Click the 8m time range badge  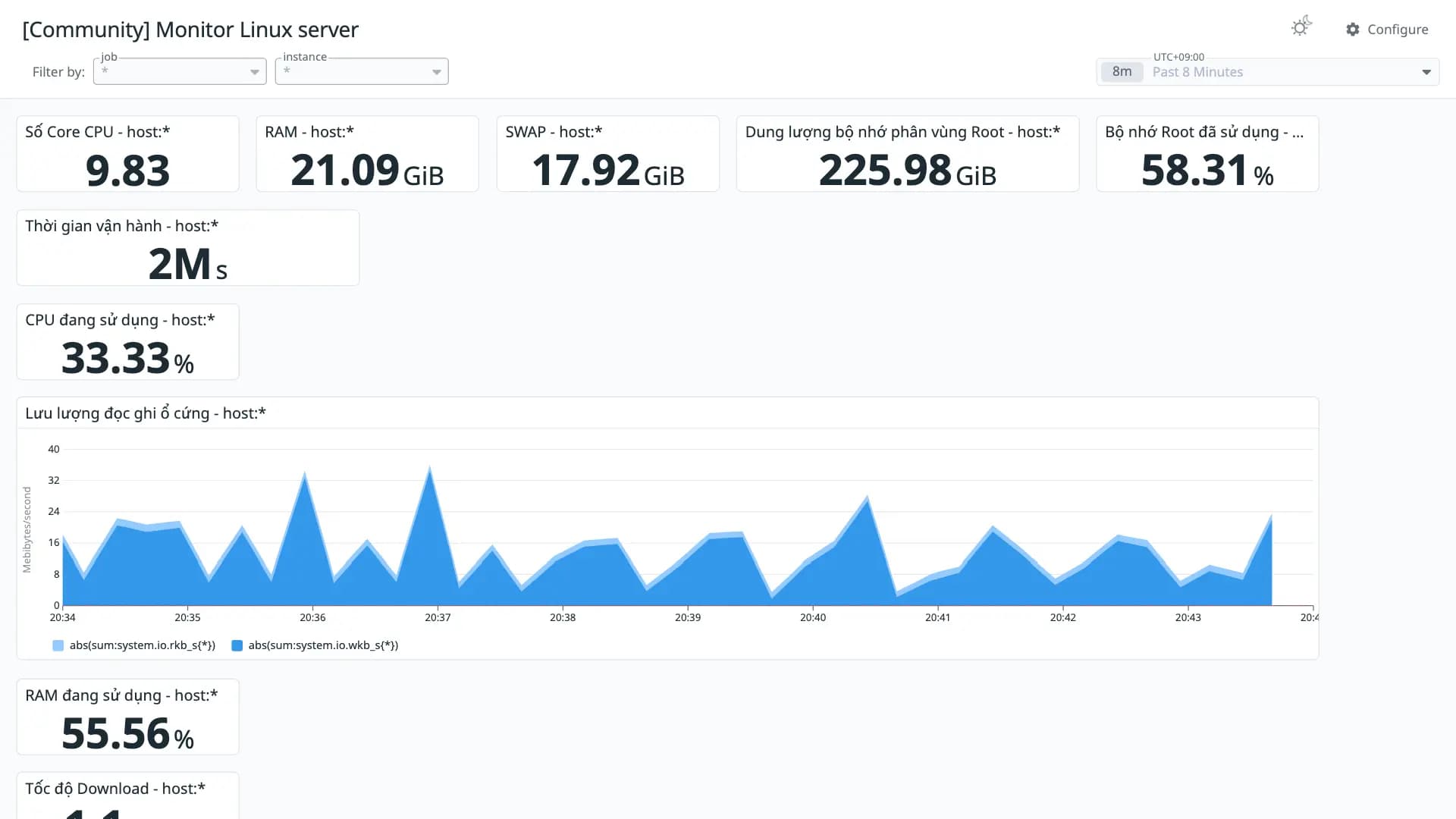coord(1122,72)
